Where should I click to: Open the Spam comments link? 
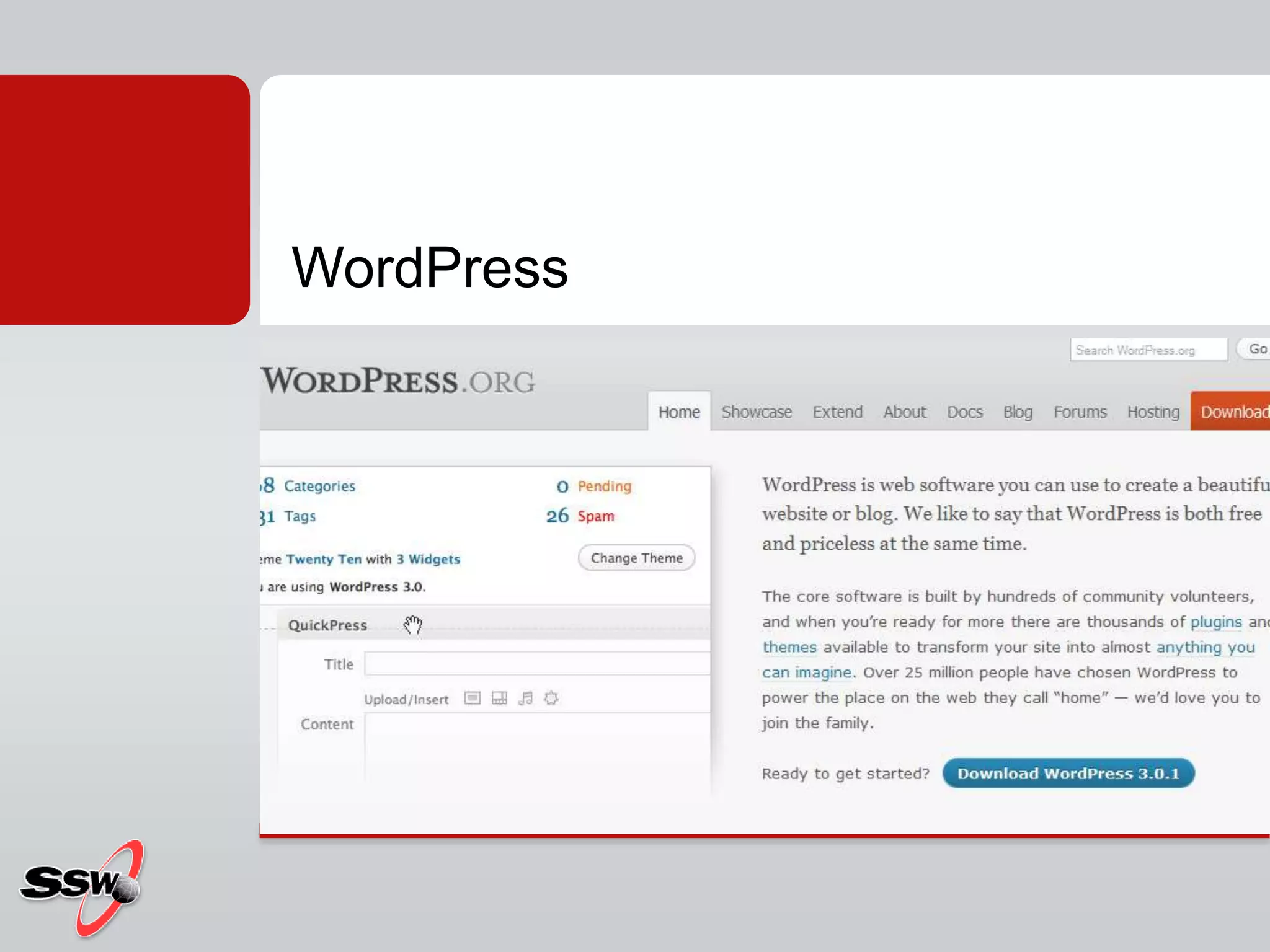click(596, 516)
